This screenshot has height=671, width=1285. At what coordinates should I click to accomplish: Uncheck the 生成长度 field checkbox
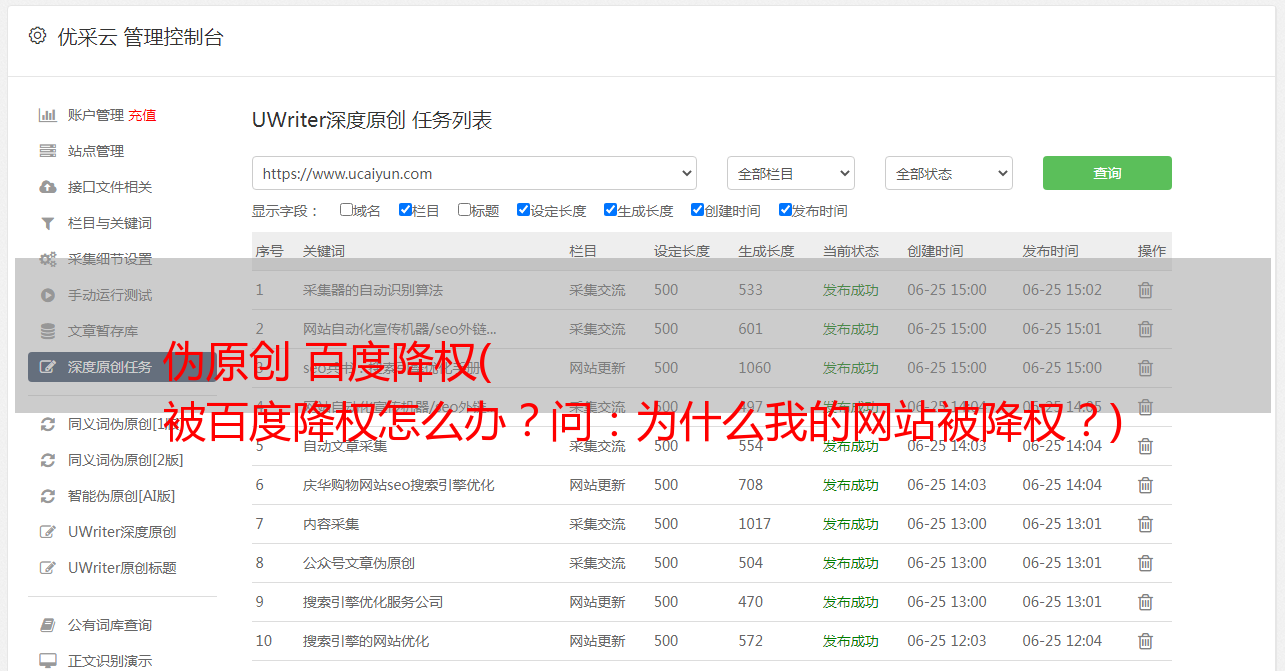point(610,210)
